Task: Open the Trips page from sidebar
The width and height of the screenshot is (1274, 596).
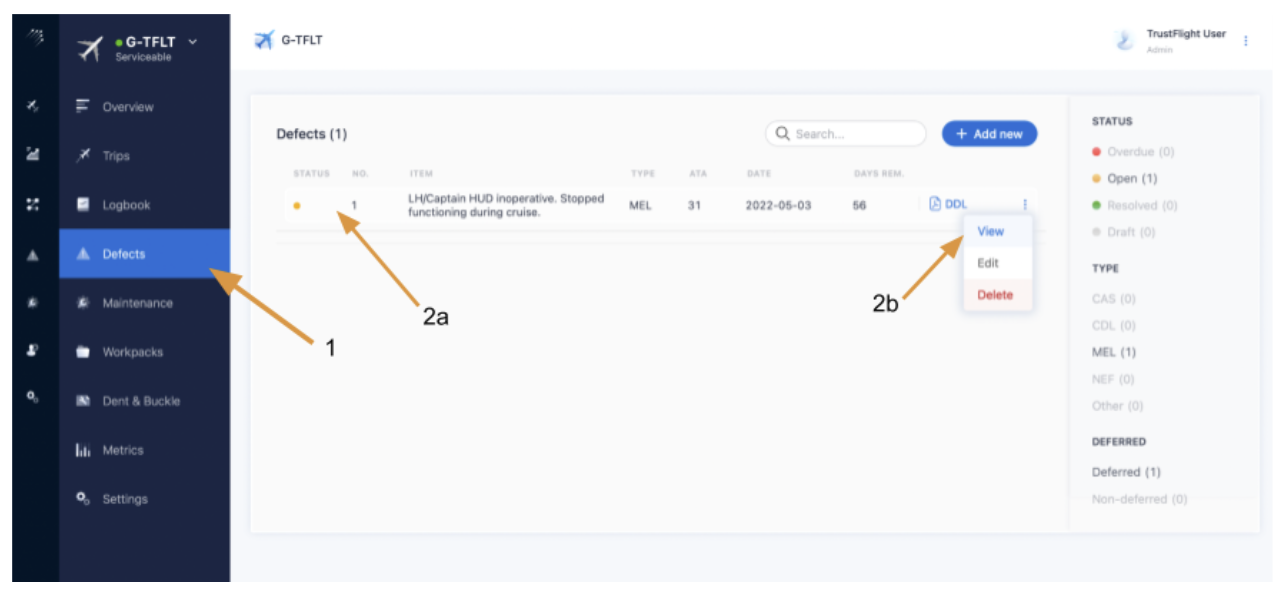Action: pos(116,156)
